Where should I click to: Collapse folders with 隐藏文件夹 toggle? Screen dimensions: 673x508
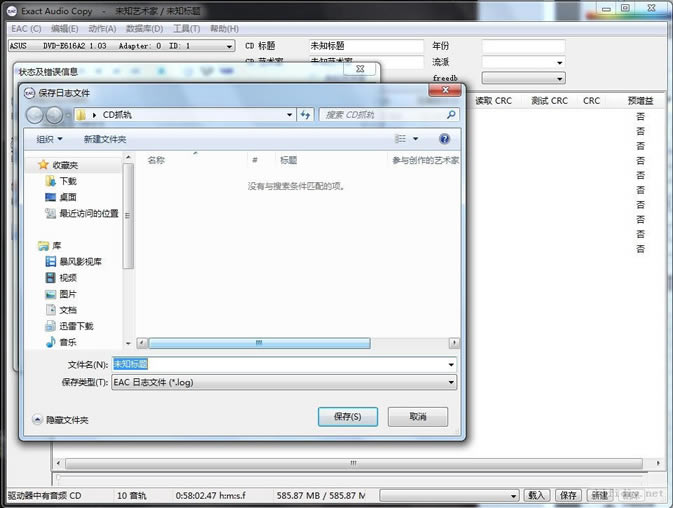61,420
